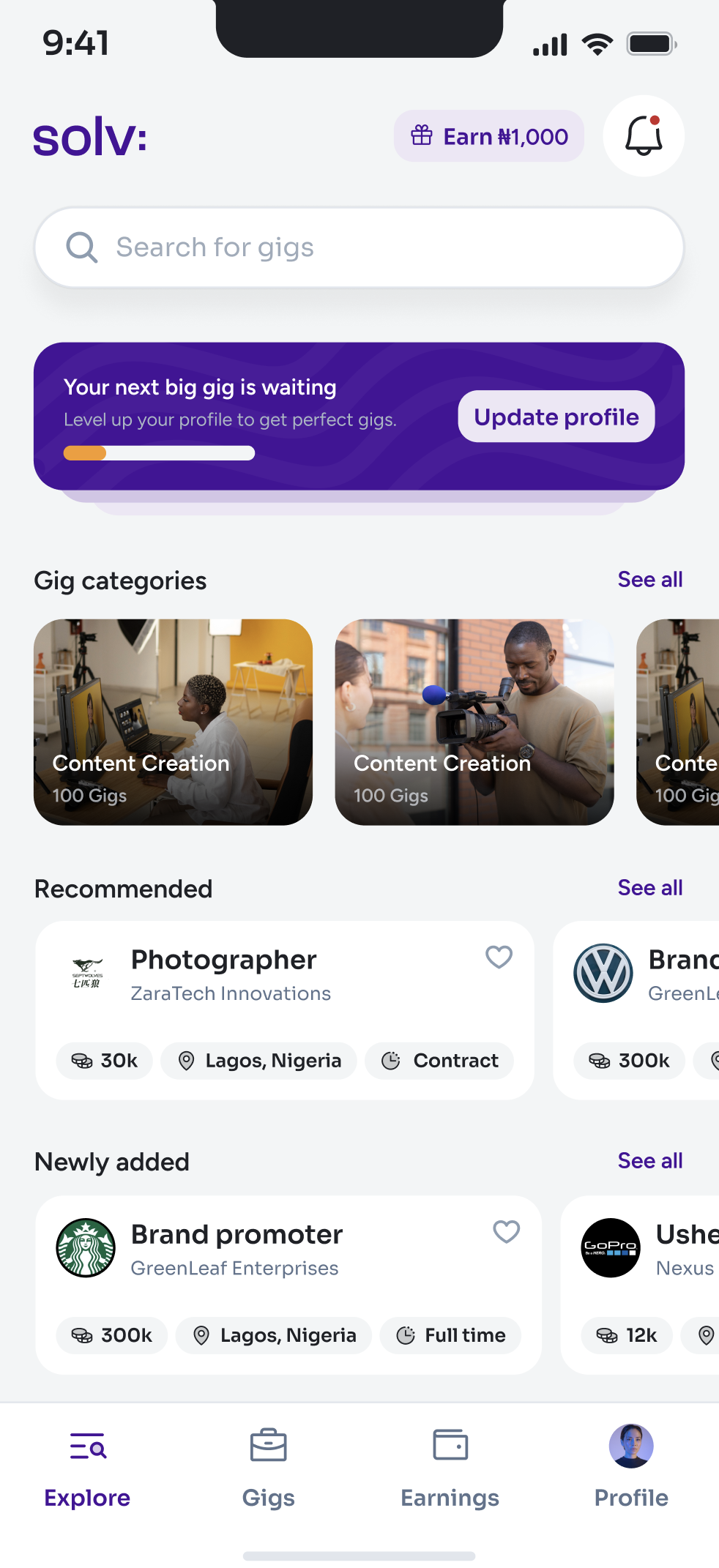Tap the Photographer gig company logo

tap(87, 974)
